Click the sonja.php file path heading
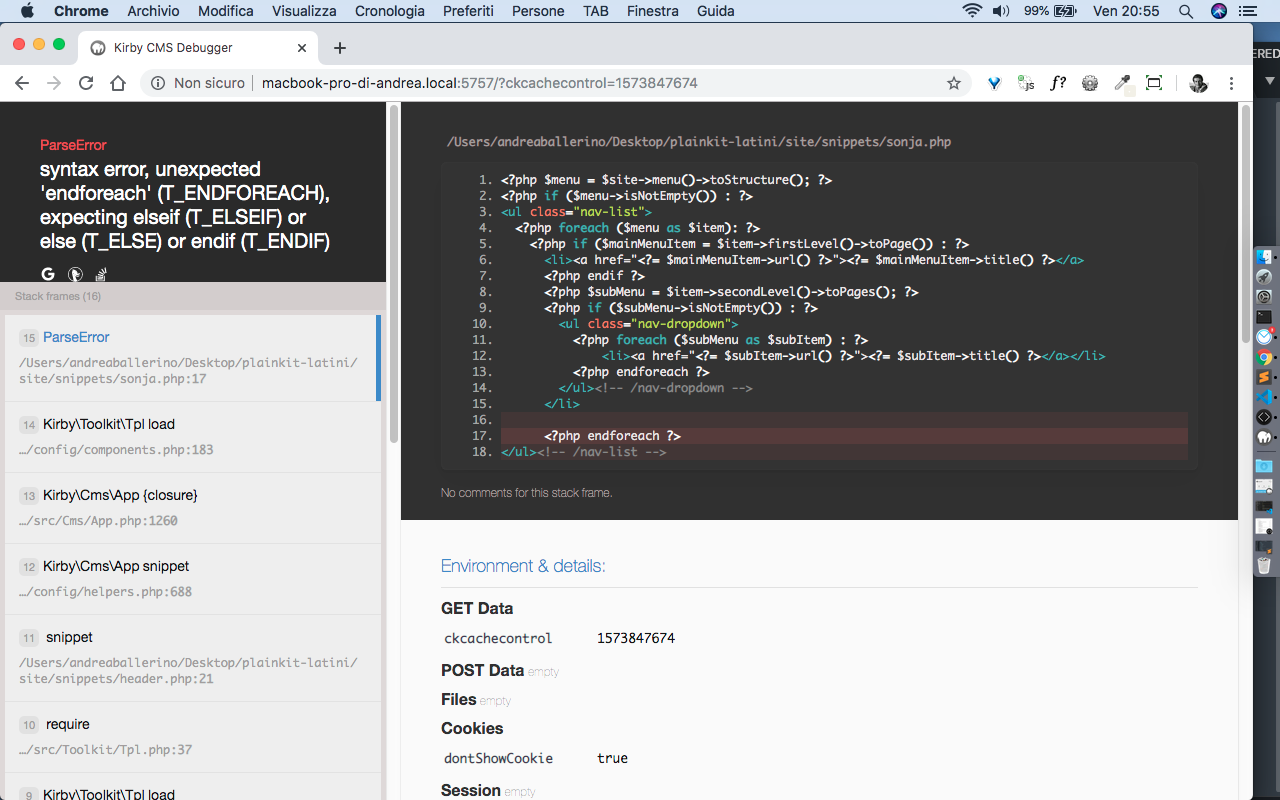Image resolution: width=1280 pixels, height=800 pixels. click(x=699, y=142)
